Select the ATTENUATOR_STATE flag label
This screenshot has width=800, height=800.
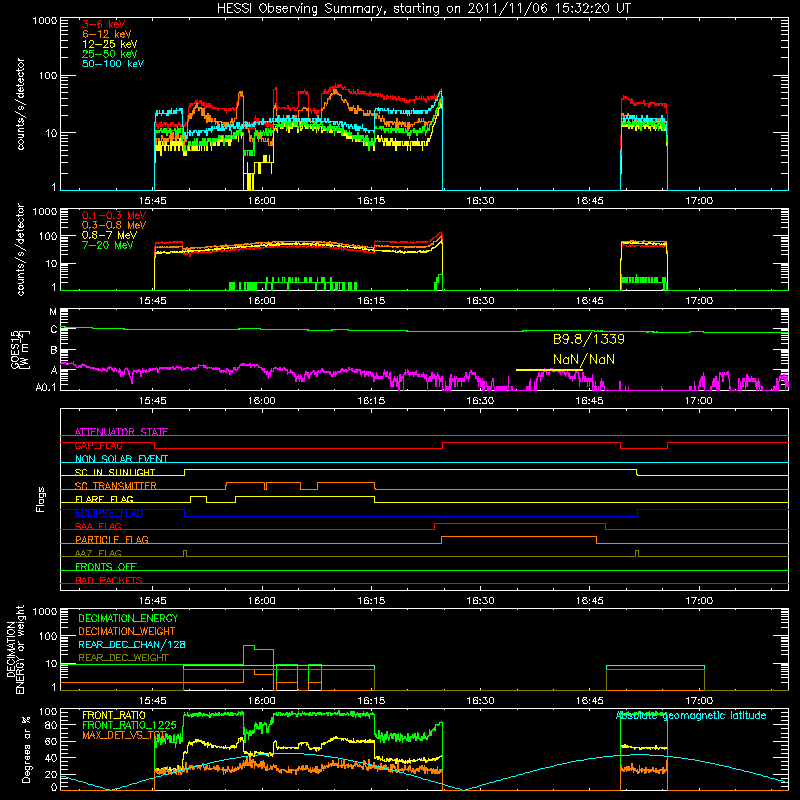(x=121, y=432)
